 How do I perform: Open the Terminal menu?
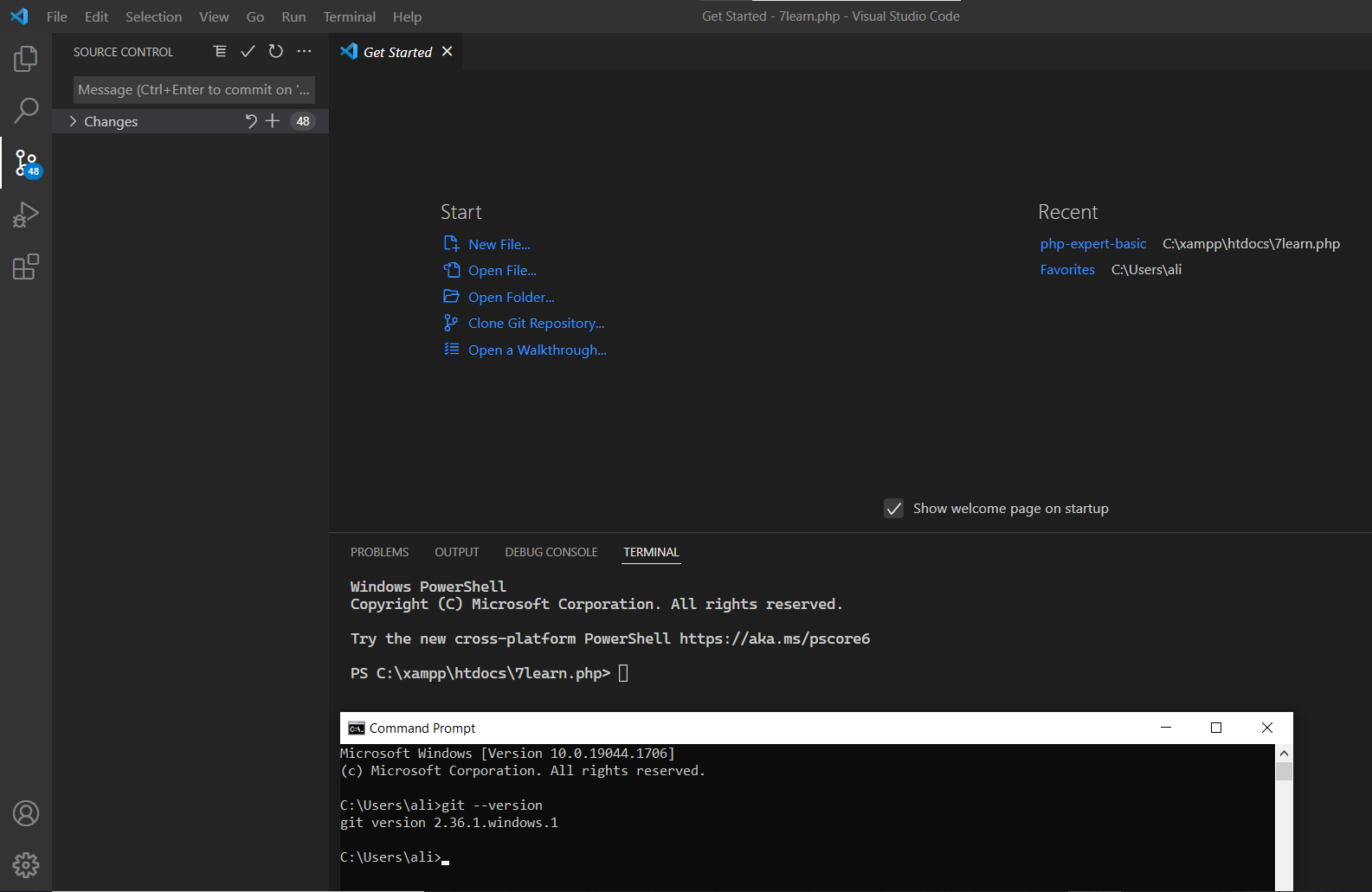pyautogui.click(x=350, y=16)
